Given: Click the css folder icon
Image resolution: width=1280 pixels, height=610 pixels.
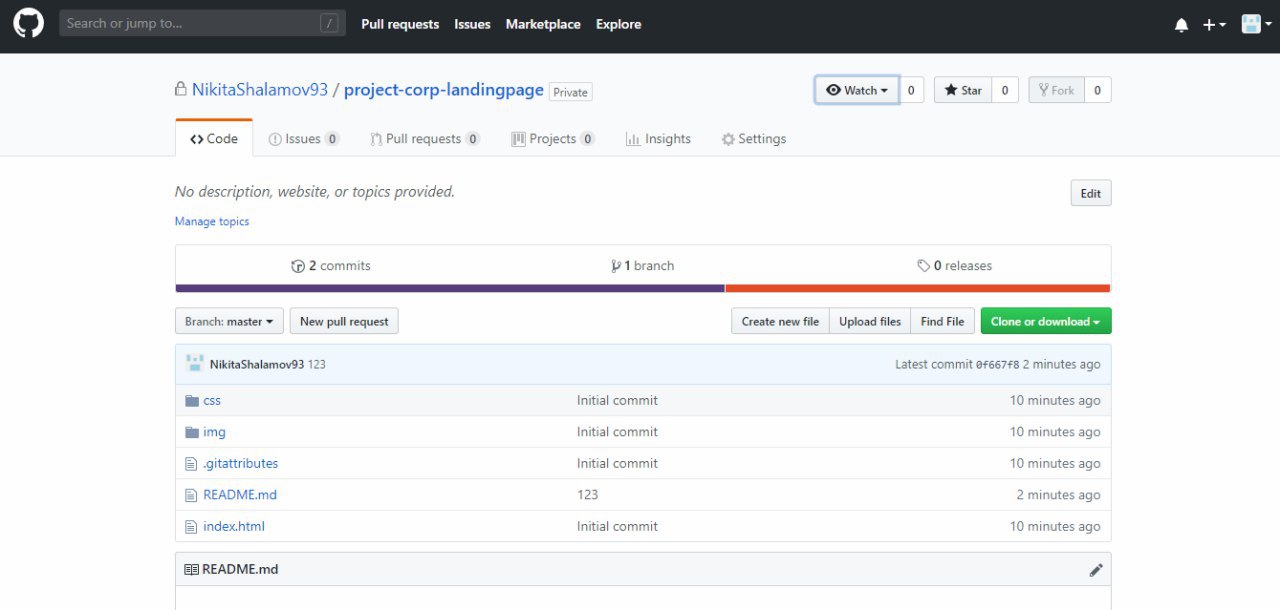Looking at the screenshot, I should pos(192,400).
